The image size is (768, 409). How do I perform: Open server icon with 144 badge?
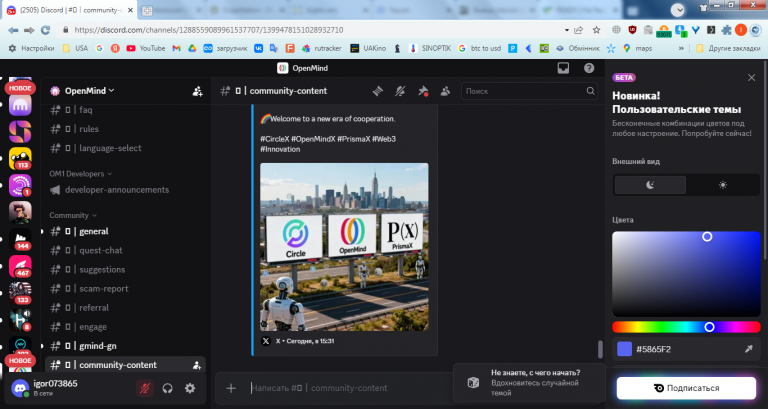point(20,240)
